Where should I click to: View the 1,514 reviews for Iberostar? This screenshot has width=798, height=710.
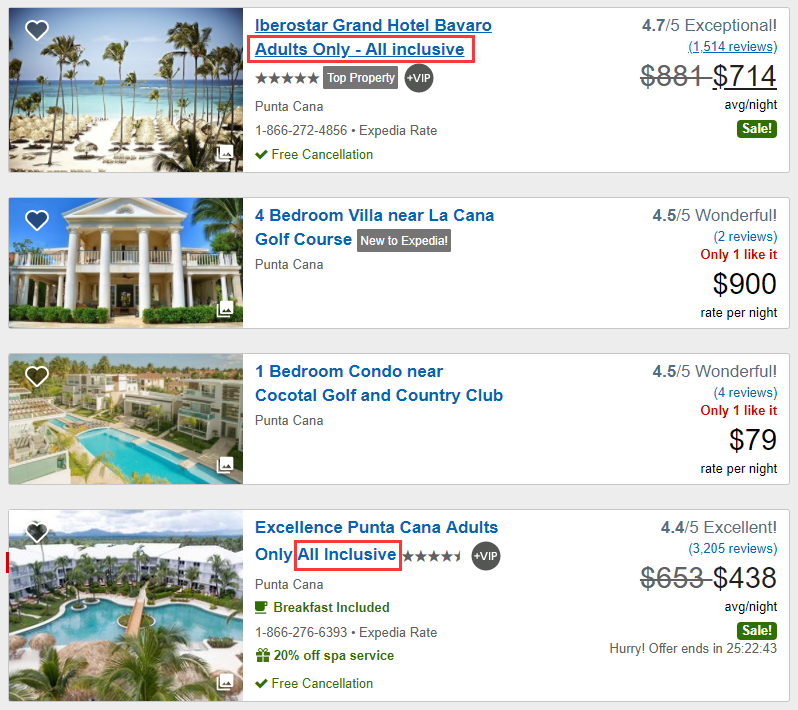732,46
